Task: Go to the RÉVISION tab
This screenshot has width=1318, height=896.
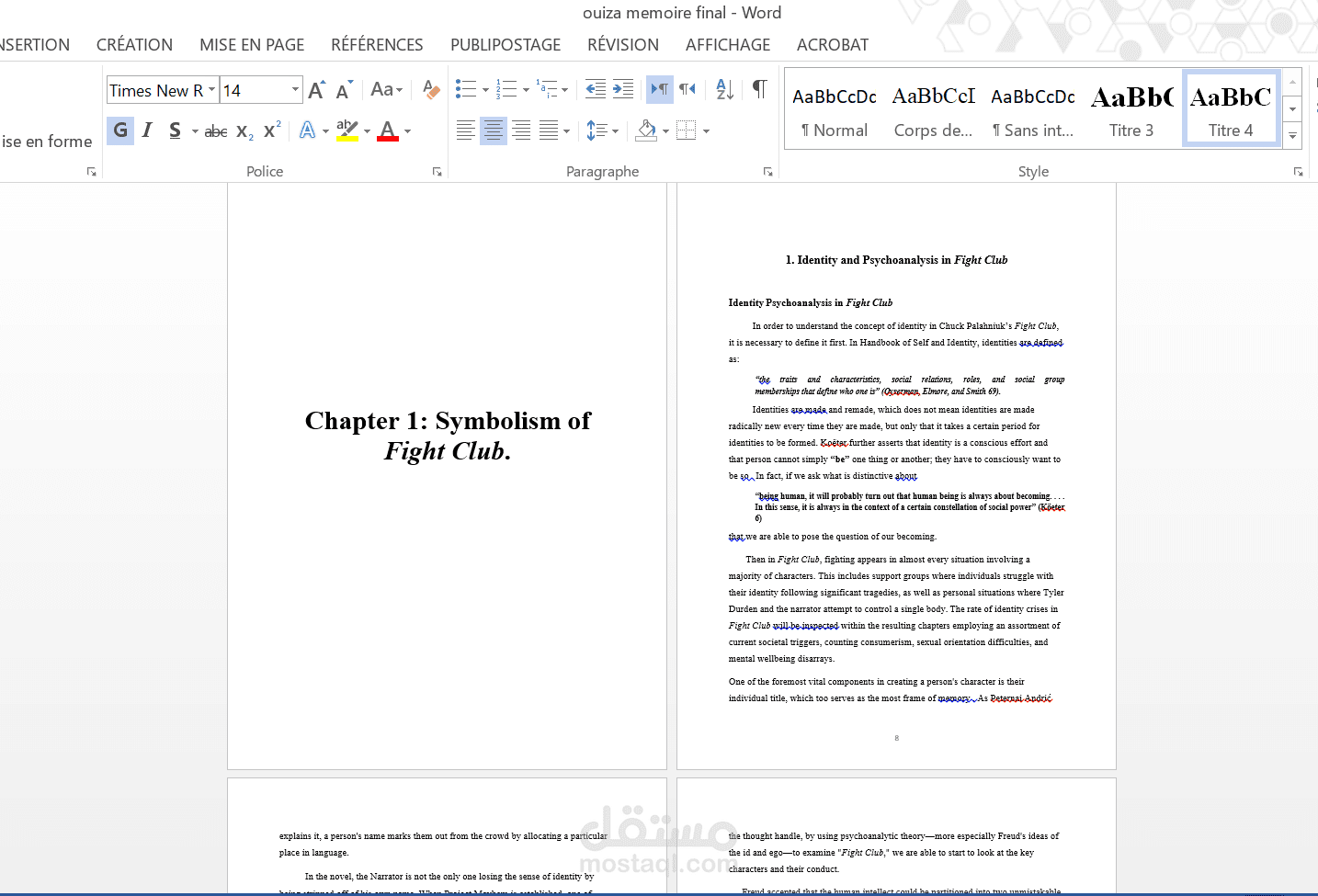Action: (623, 45)
